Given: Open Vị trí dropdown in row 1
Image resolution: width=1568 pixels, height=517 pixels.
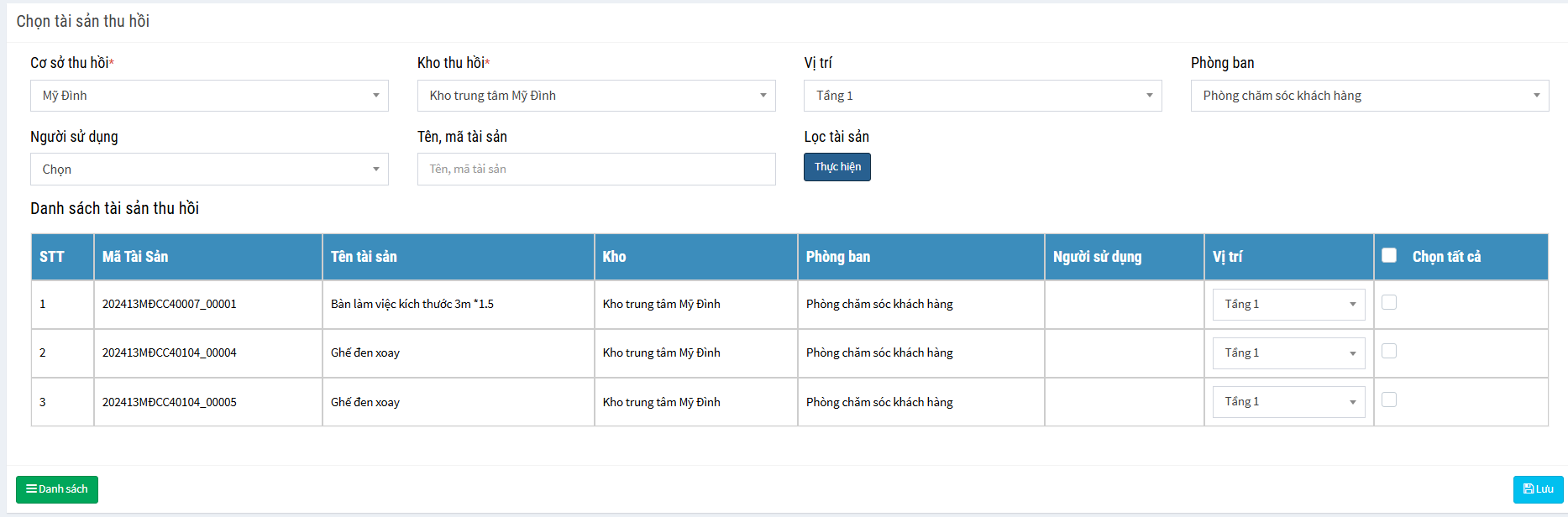Looking at the screenshot, I should click(x=1288, y=304).
